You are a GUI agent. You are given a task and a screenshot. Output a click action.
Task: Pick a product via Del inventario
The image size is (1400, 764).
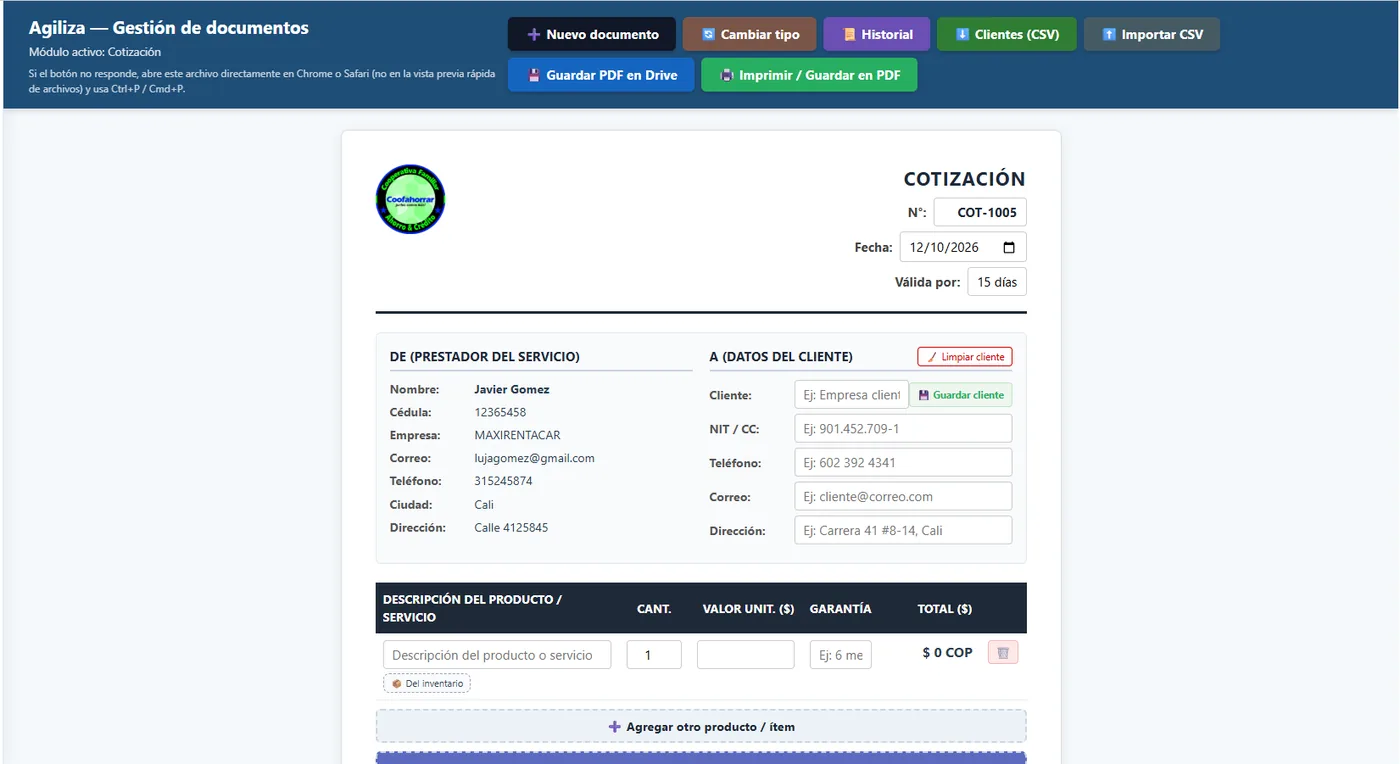[427, 684]
